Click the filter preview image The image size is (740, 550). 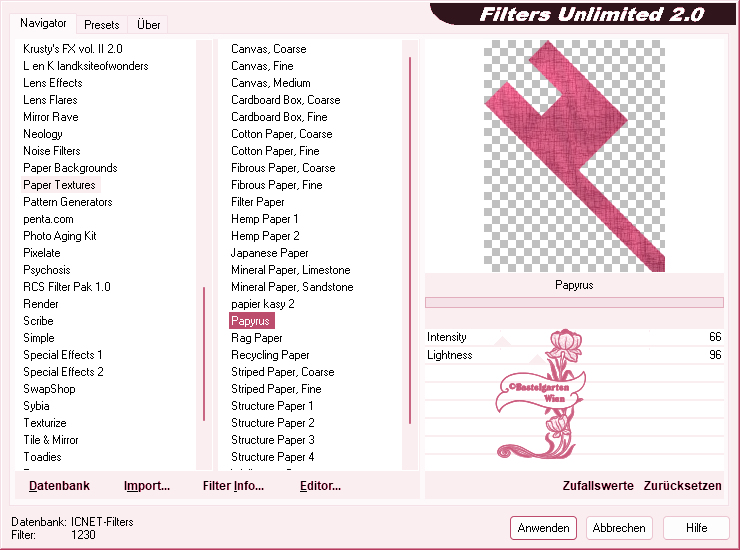click(x=574, y=156)
